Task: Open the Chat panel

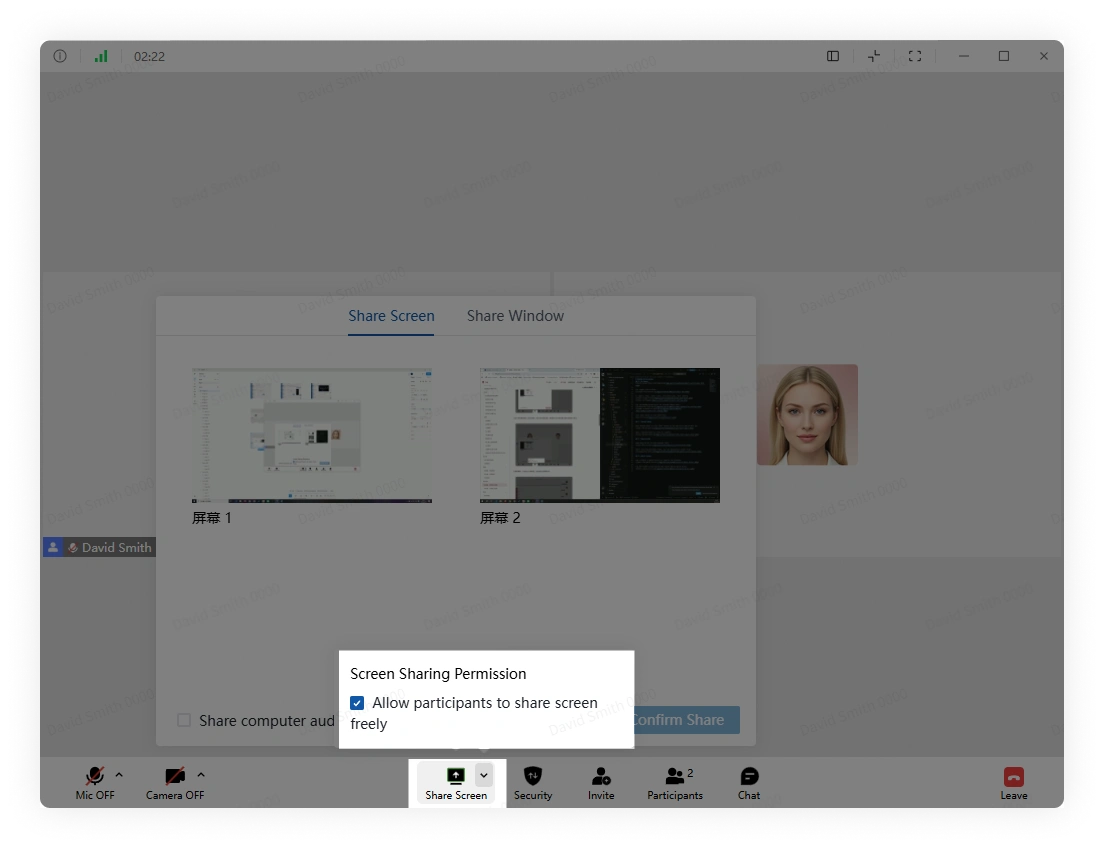Action: point(749,783)
